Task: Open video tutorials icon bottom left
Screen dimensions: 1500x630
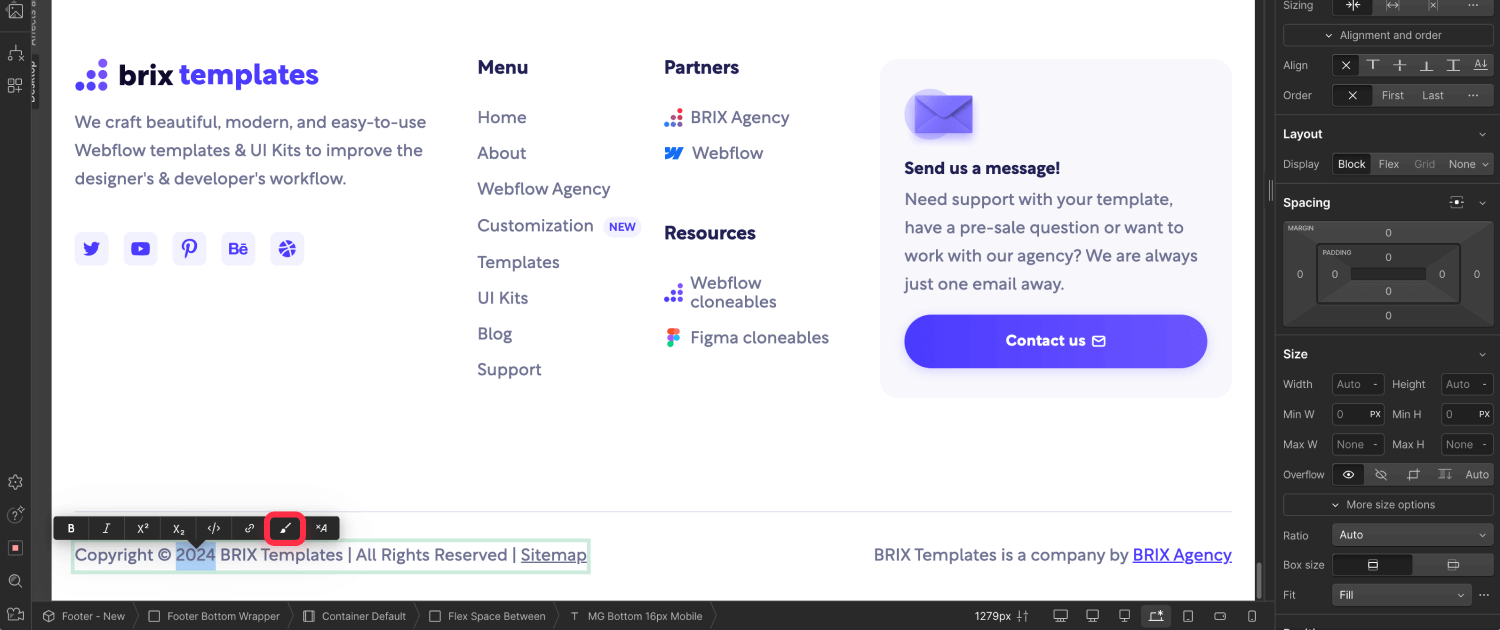Action: (x=15, y=614)
